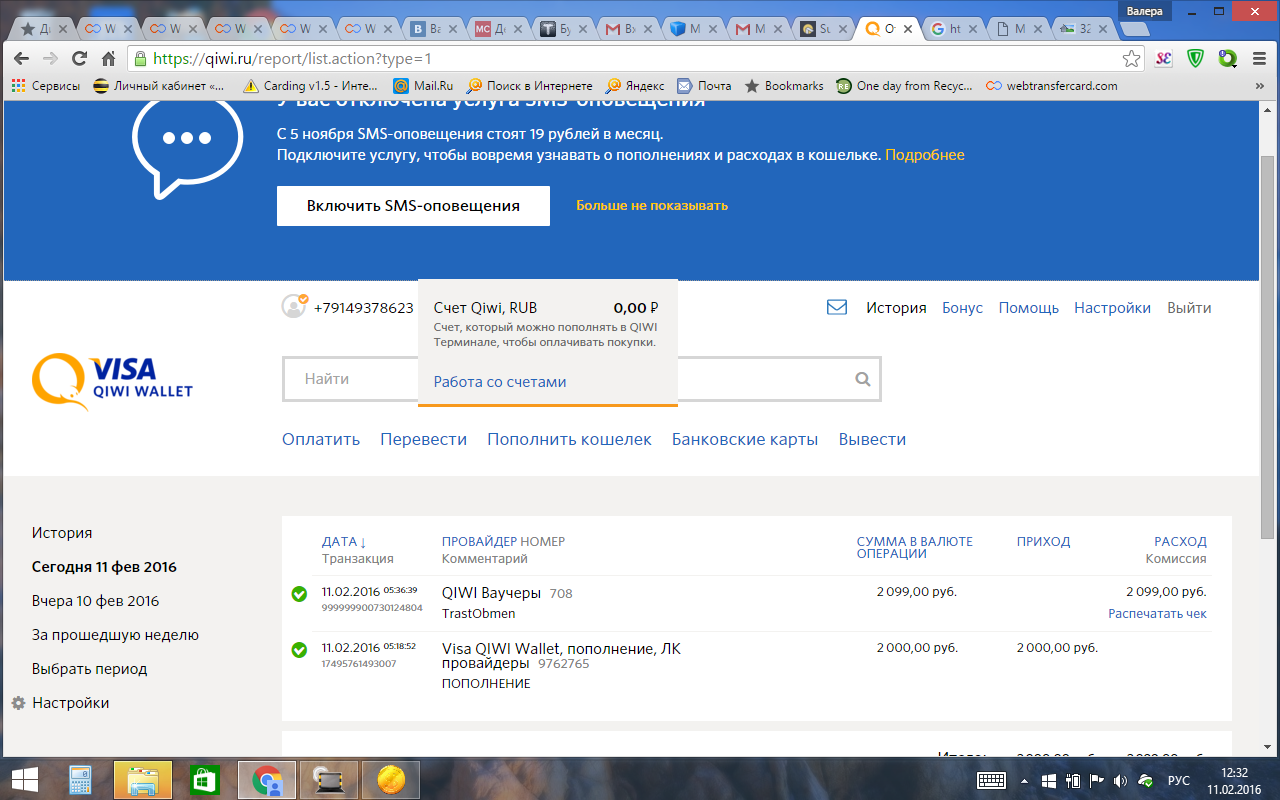The height and width of the screenshot is (800, 1280).
Task: Switch to the Google ht browser tab
Action: click(x=956, y=29)
